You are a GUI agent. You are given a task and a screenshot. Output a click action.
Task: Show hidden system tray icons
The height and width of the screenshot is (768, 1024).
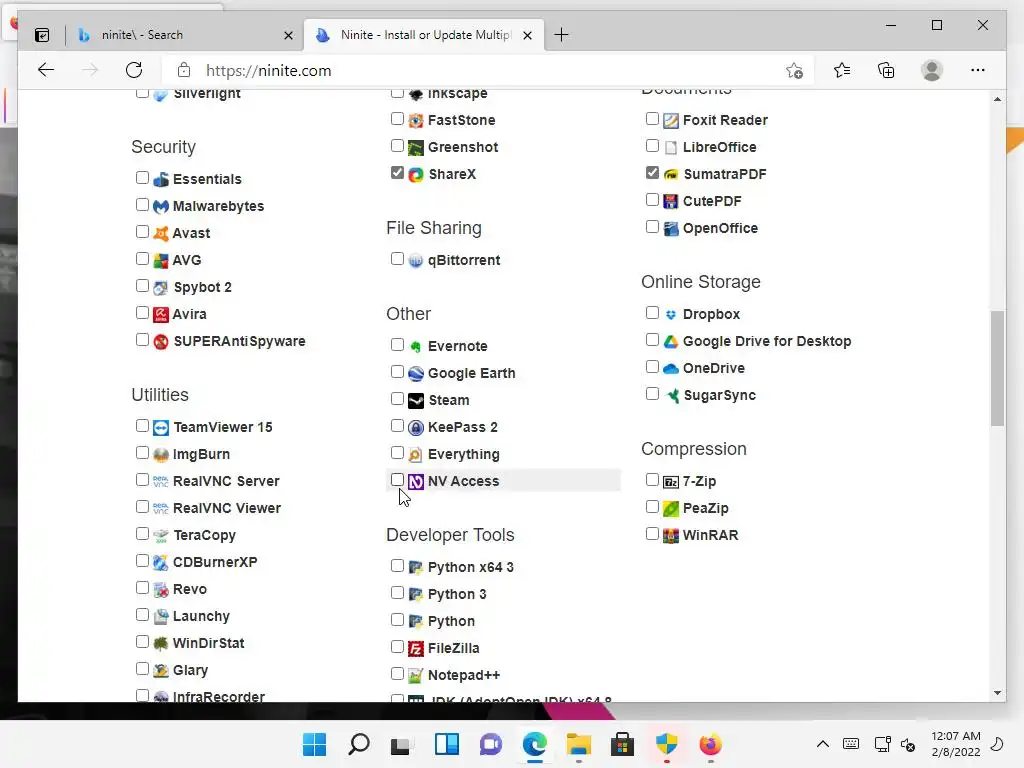pos(823,744)
